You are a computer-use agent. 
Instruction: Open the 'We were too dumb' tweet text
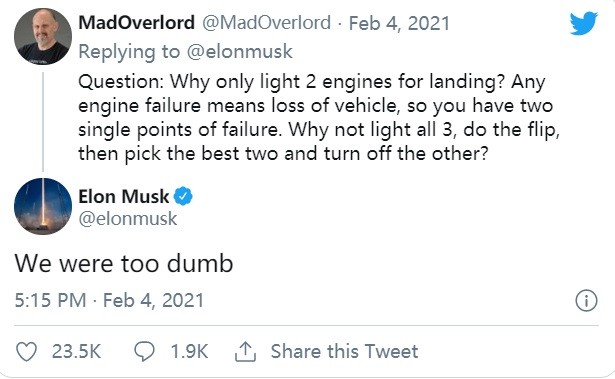[x=124, y=263]
